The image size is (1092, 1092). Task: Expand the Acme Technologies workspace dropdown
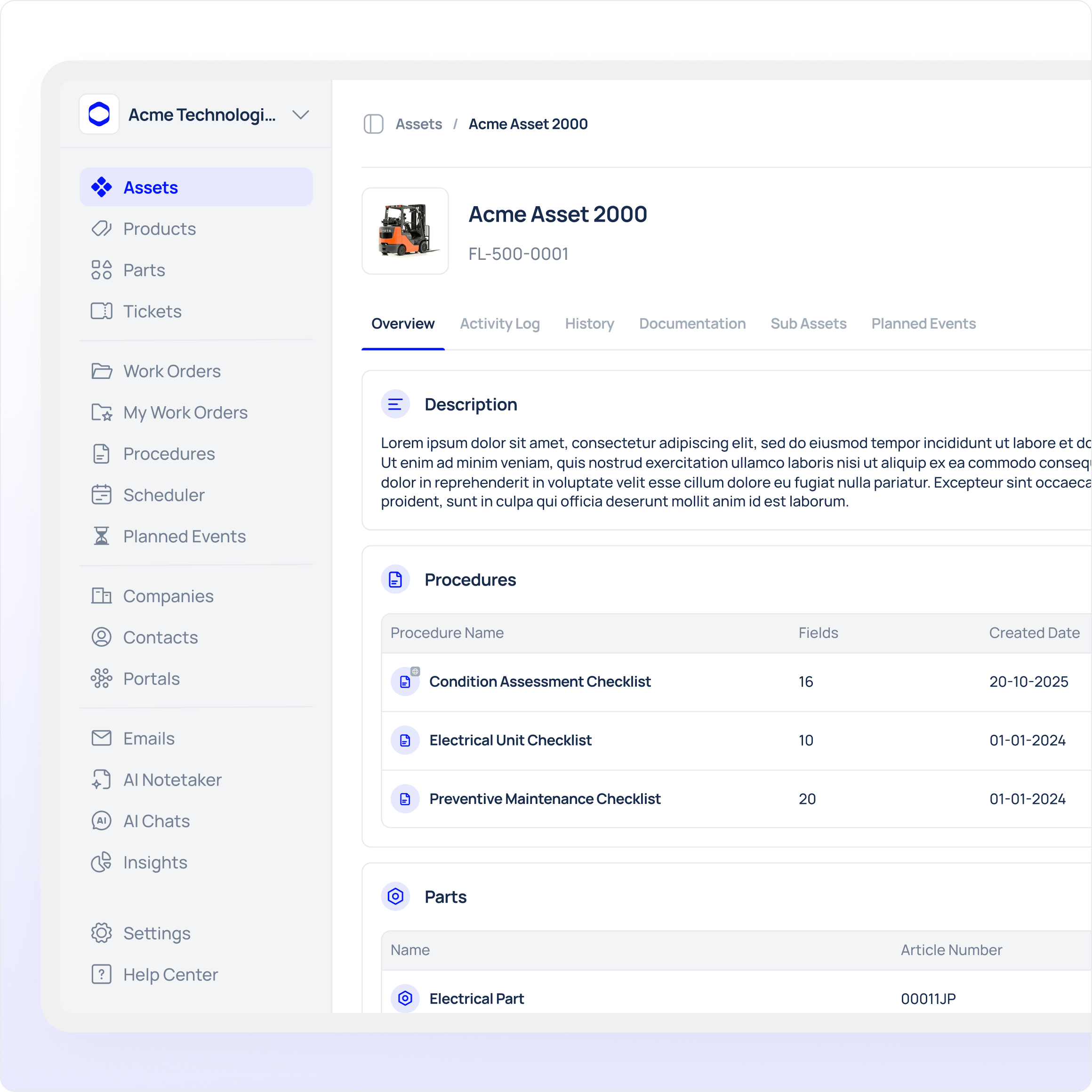coord(301,115)
